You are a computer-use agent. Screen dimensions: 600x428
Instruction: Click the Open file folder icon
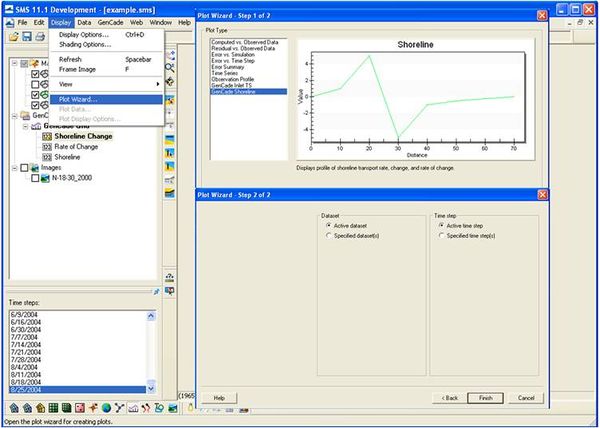14,37
